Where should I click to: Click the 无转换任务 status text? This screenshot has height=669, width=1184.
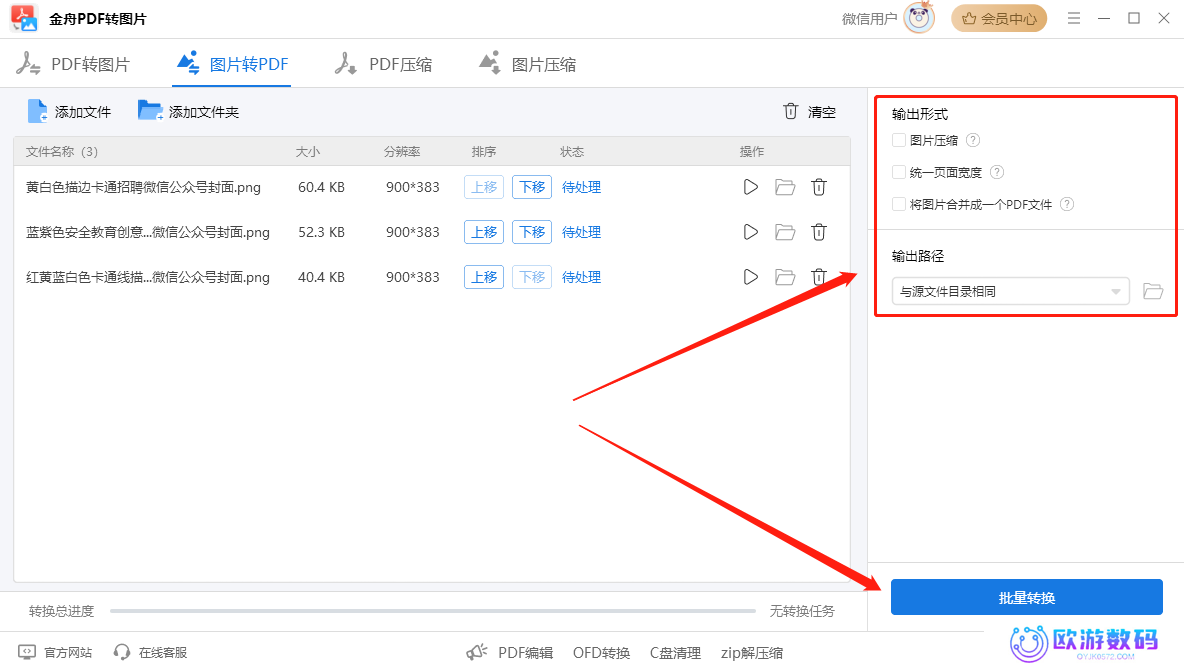[x=802, y=611]
